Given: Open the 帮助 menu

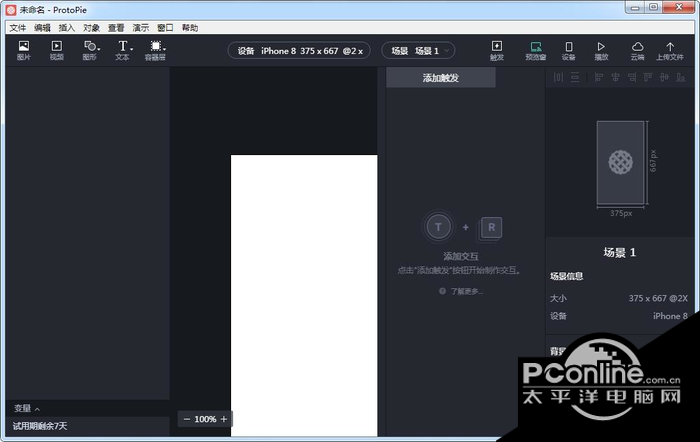Looking at the screenshot, I should (190, 28).
